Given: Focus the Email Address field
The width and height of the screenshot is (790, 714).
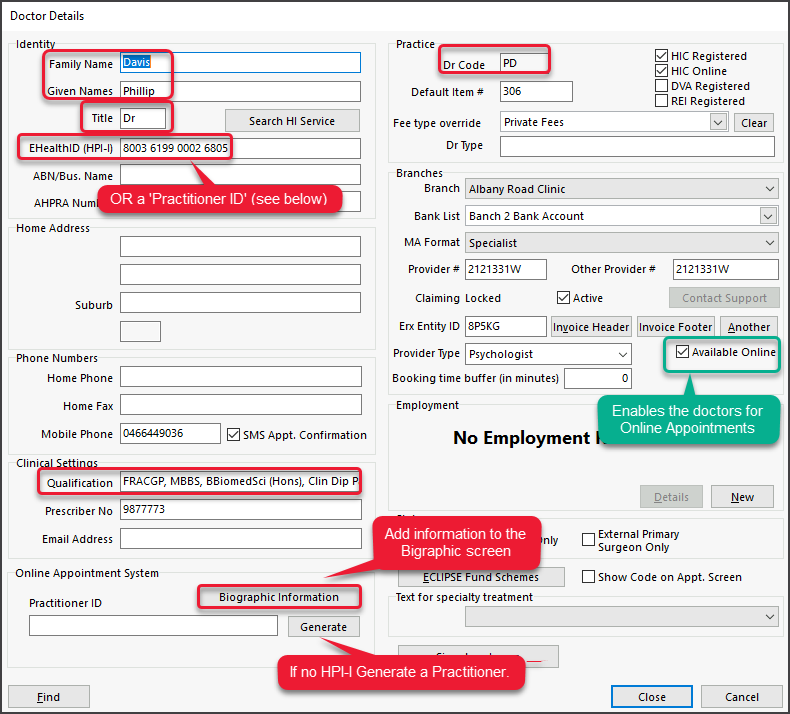Looking at the screenshot, I should [x=241, y=539].
